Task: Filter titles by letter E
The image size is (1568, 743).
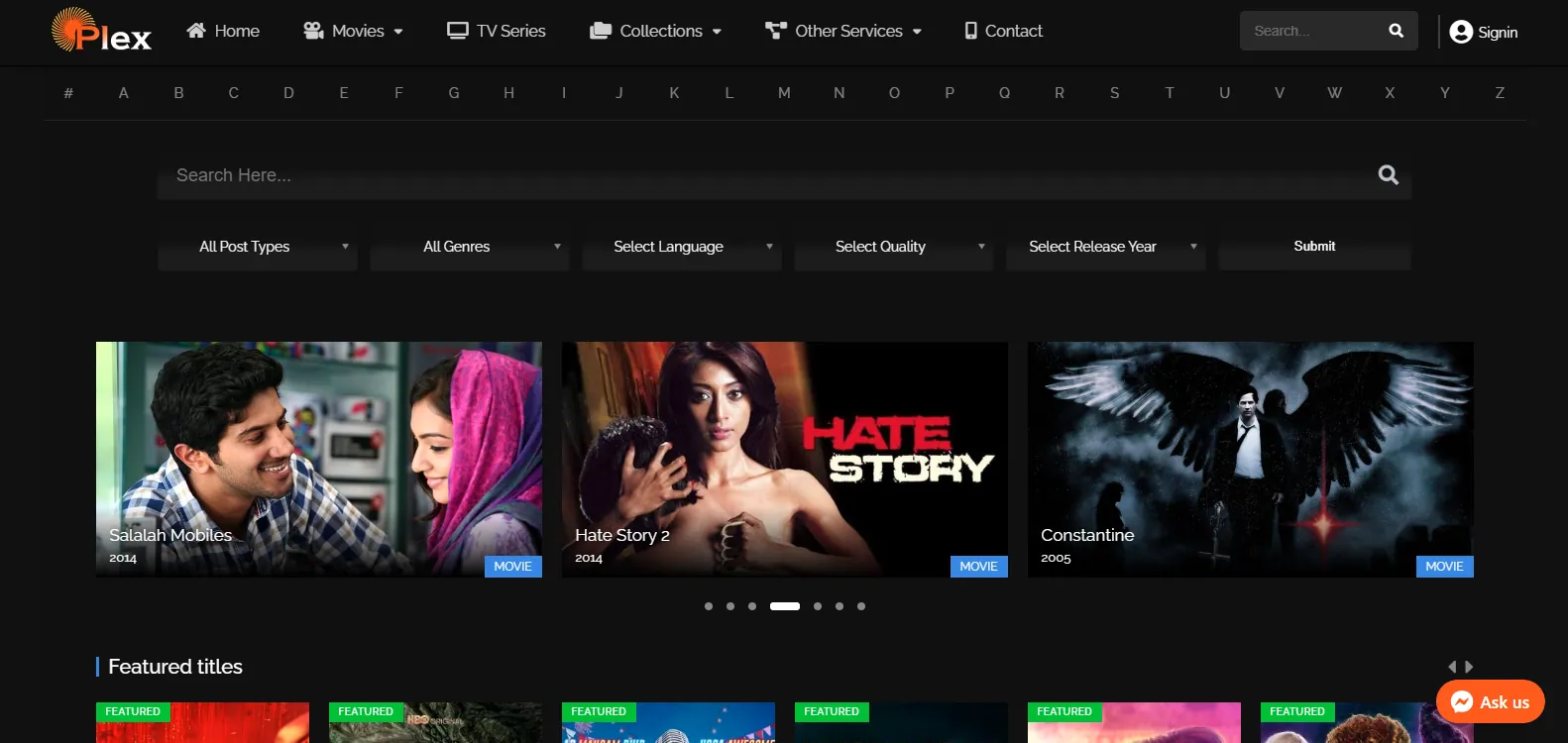Action: (344, 93)
